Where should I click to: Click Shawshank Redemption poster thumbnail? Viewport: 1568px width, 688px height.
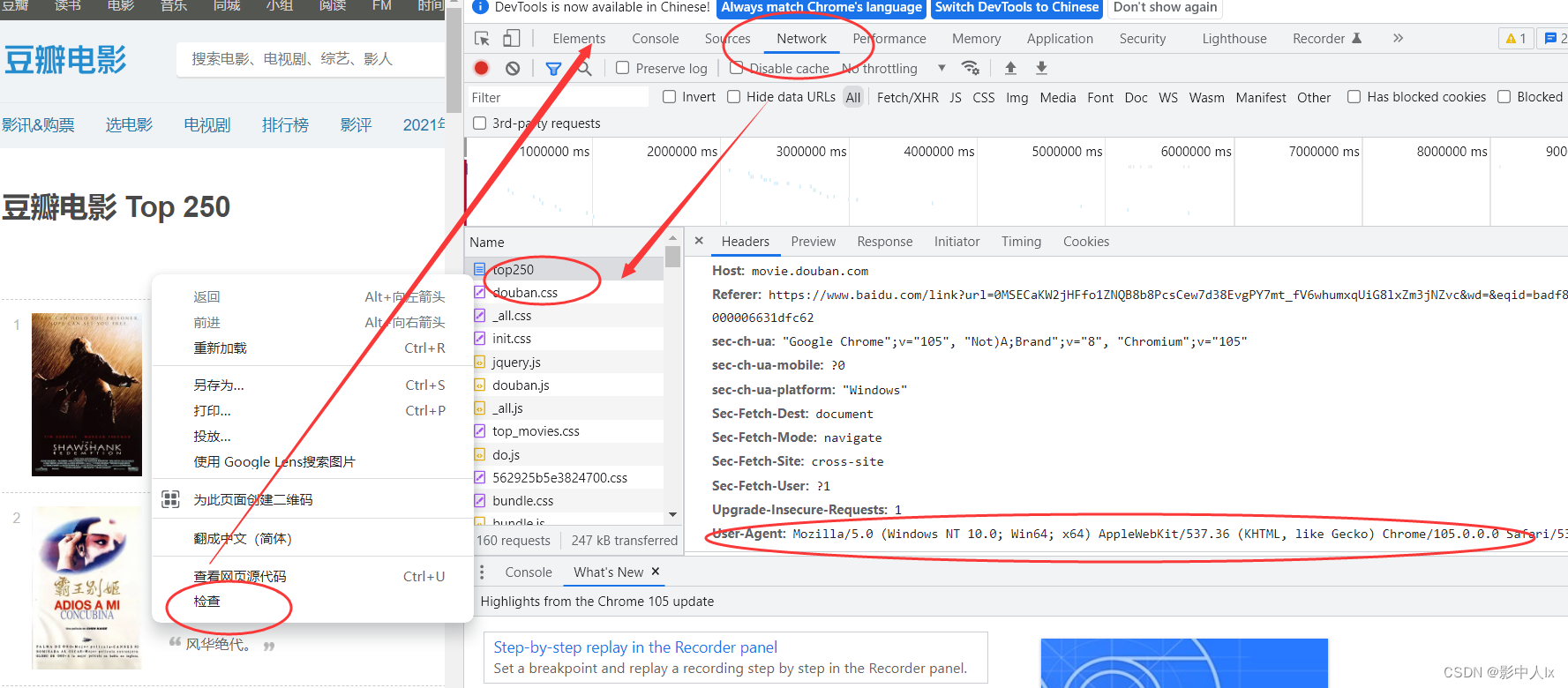(86, 394)
